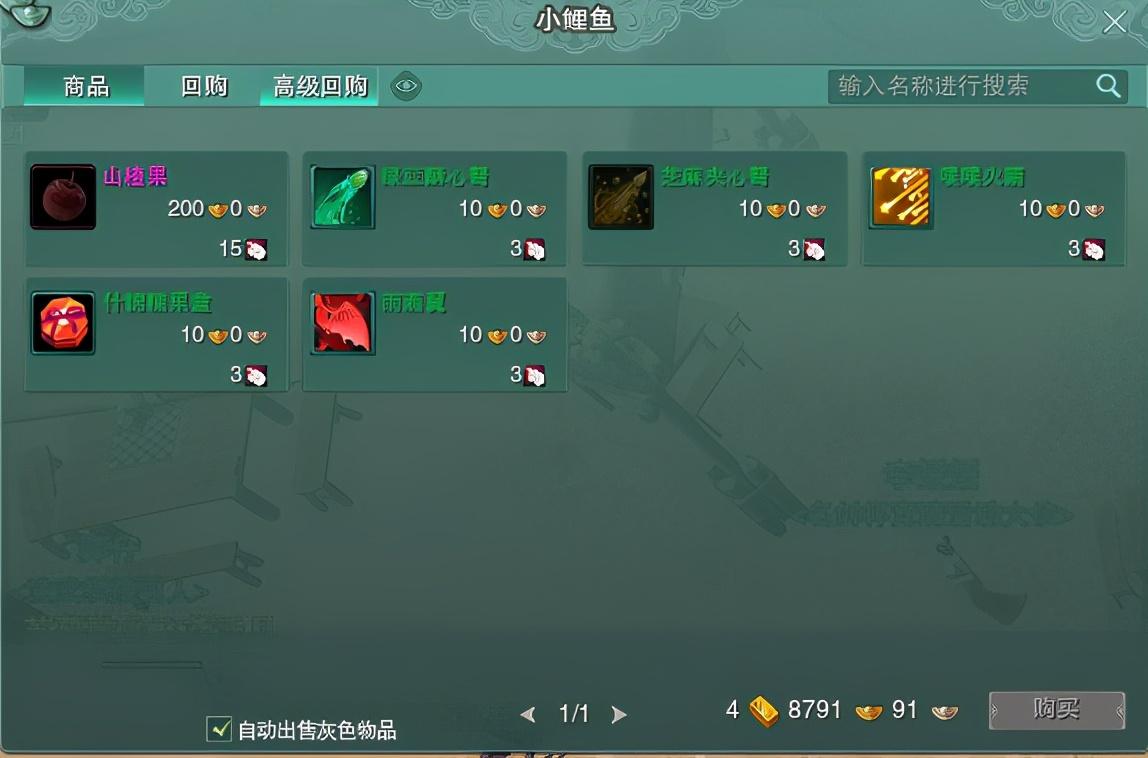Click the rabbit token icon under 山楂果
The image size is (1148, 758).
(256, 250)
